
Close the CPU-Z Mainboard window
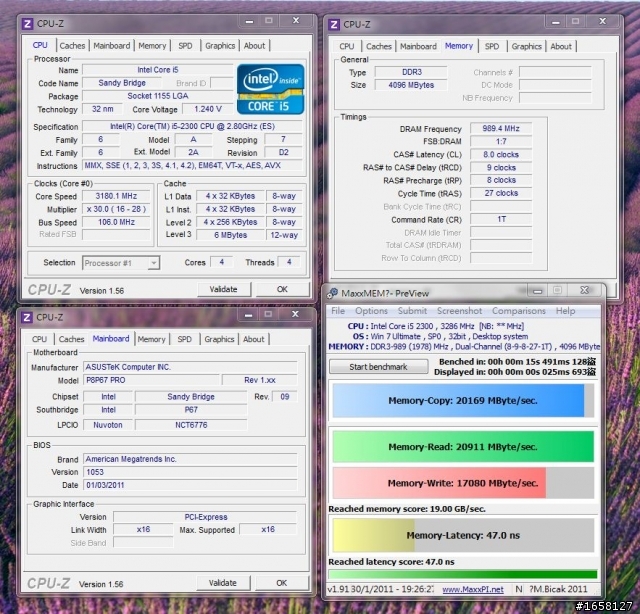295,314
